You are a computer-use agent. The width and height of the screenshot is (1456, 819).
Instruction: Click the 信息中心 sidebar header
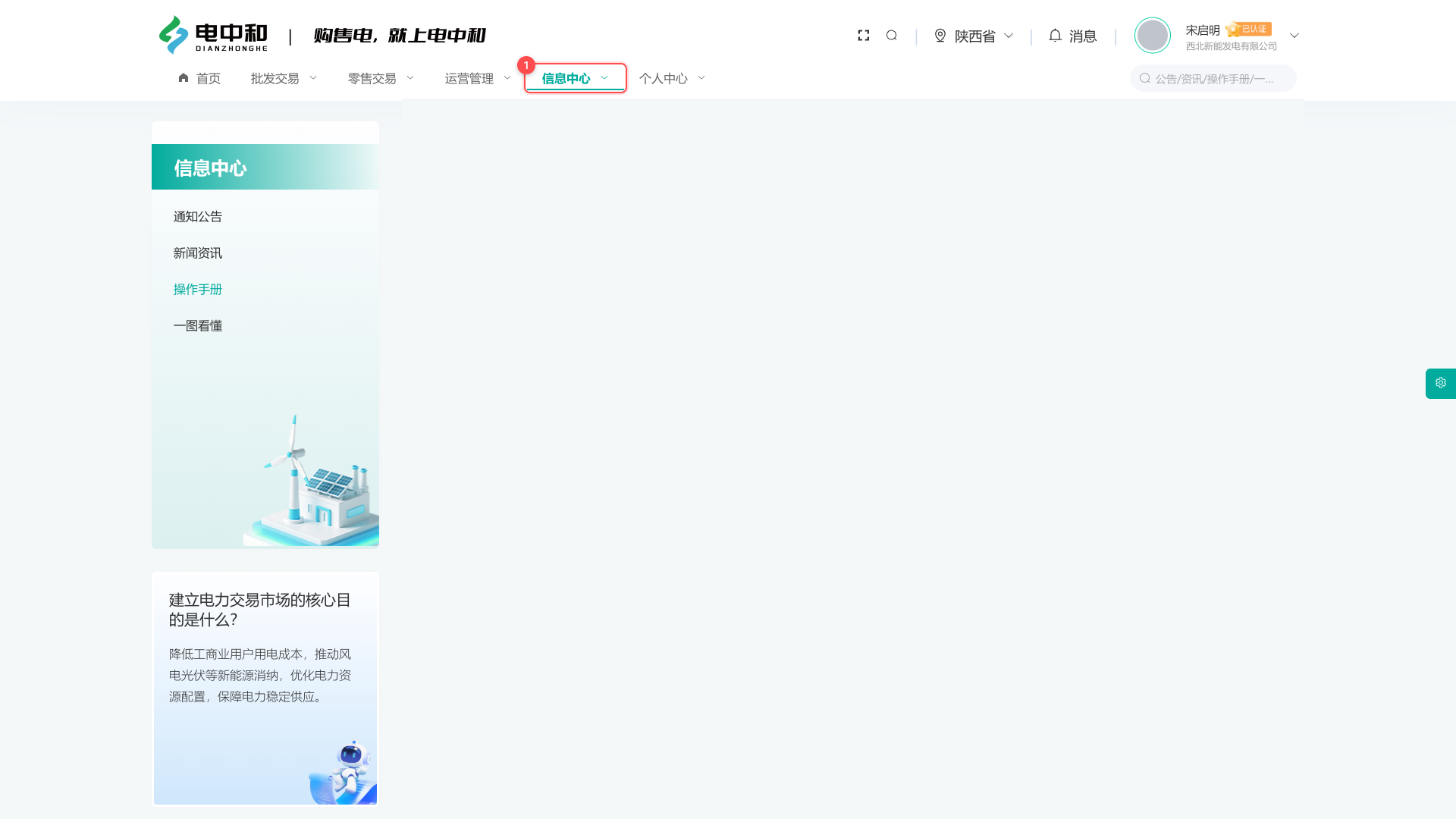(265, 167)
